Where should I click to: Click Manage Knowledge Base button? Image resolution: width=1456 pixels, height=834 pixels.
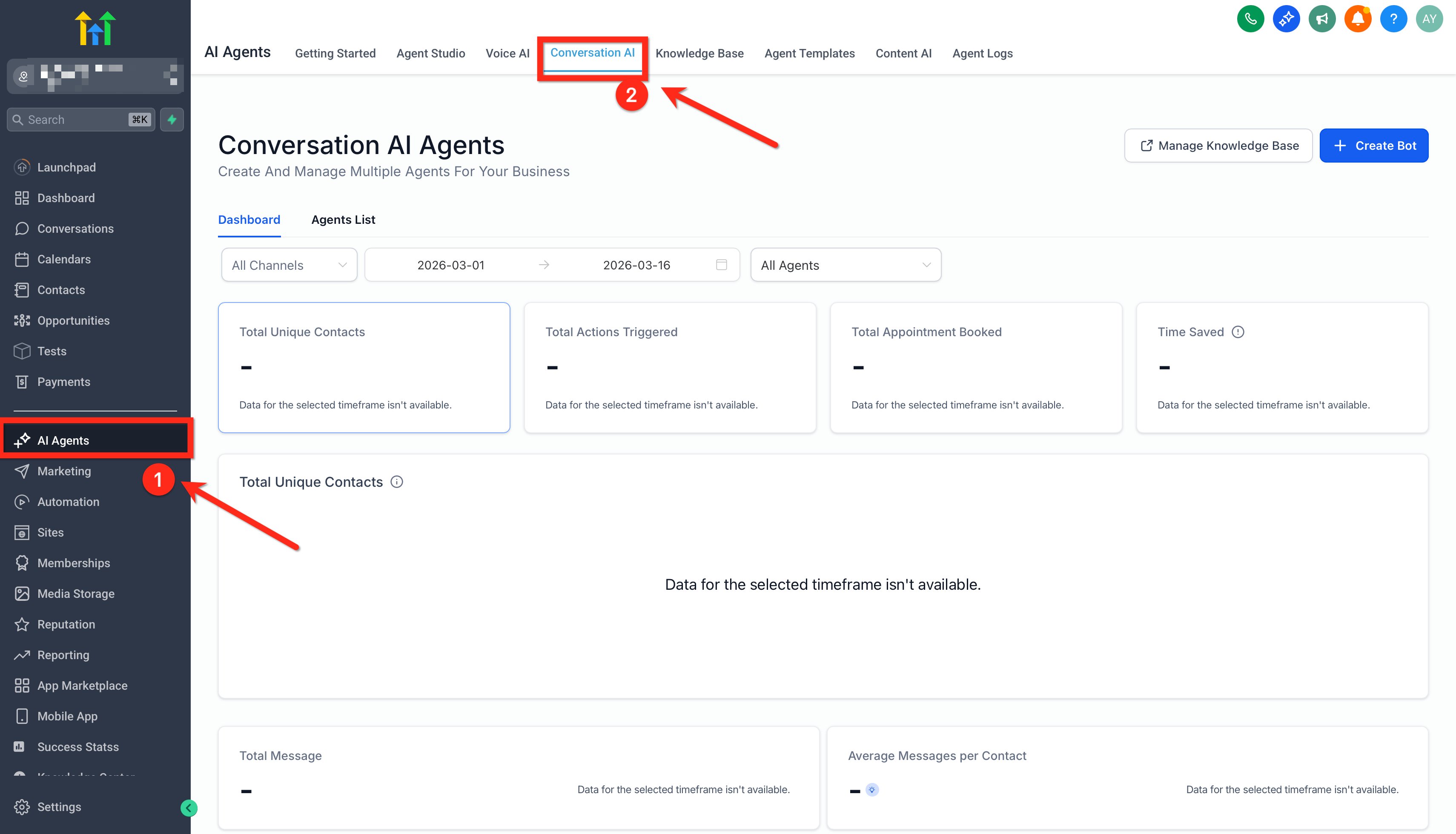(1218, 146)
